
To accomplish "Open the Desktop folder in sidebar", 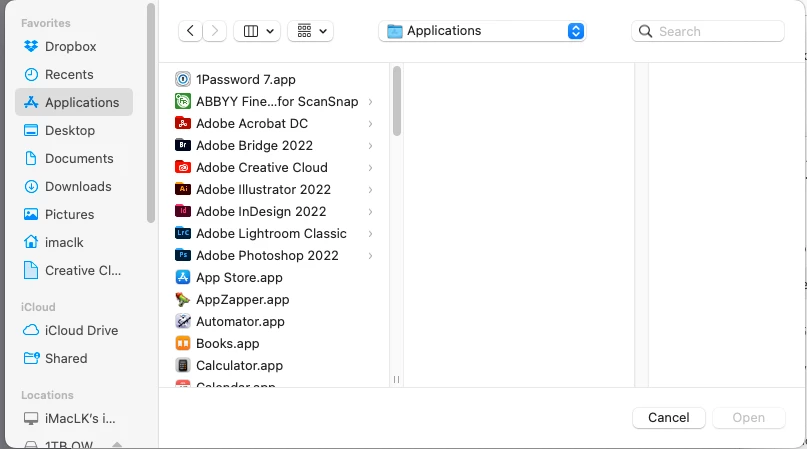I will click(x=74, y=130).
